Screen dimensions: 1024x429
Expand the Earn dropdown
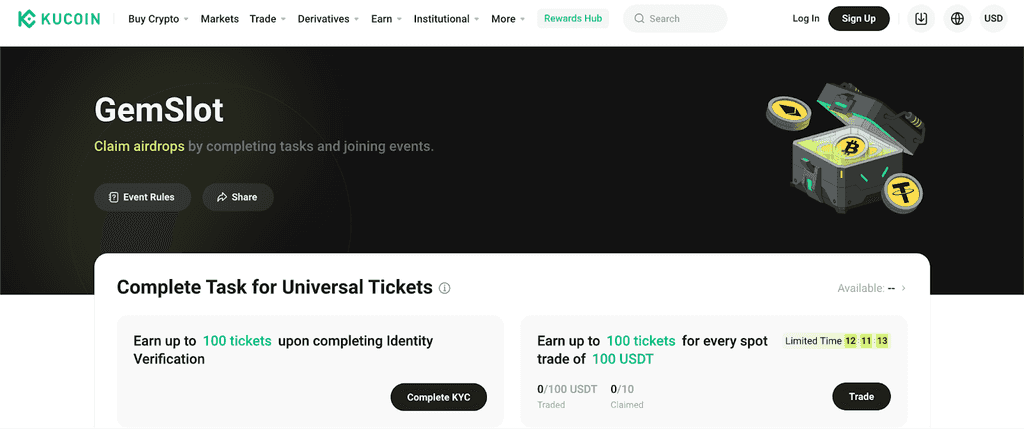387,19
